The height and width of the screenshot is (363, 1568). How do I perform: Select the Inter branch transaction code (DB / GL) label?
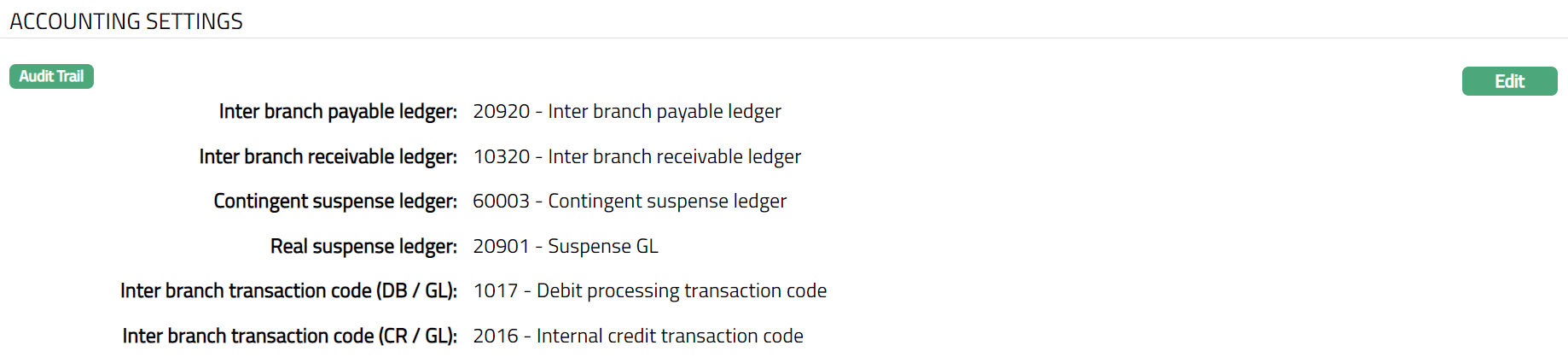pos(288,291)
